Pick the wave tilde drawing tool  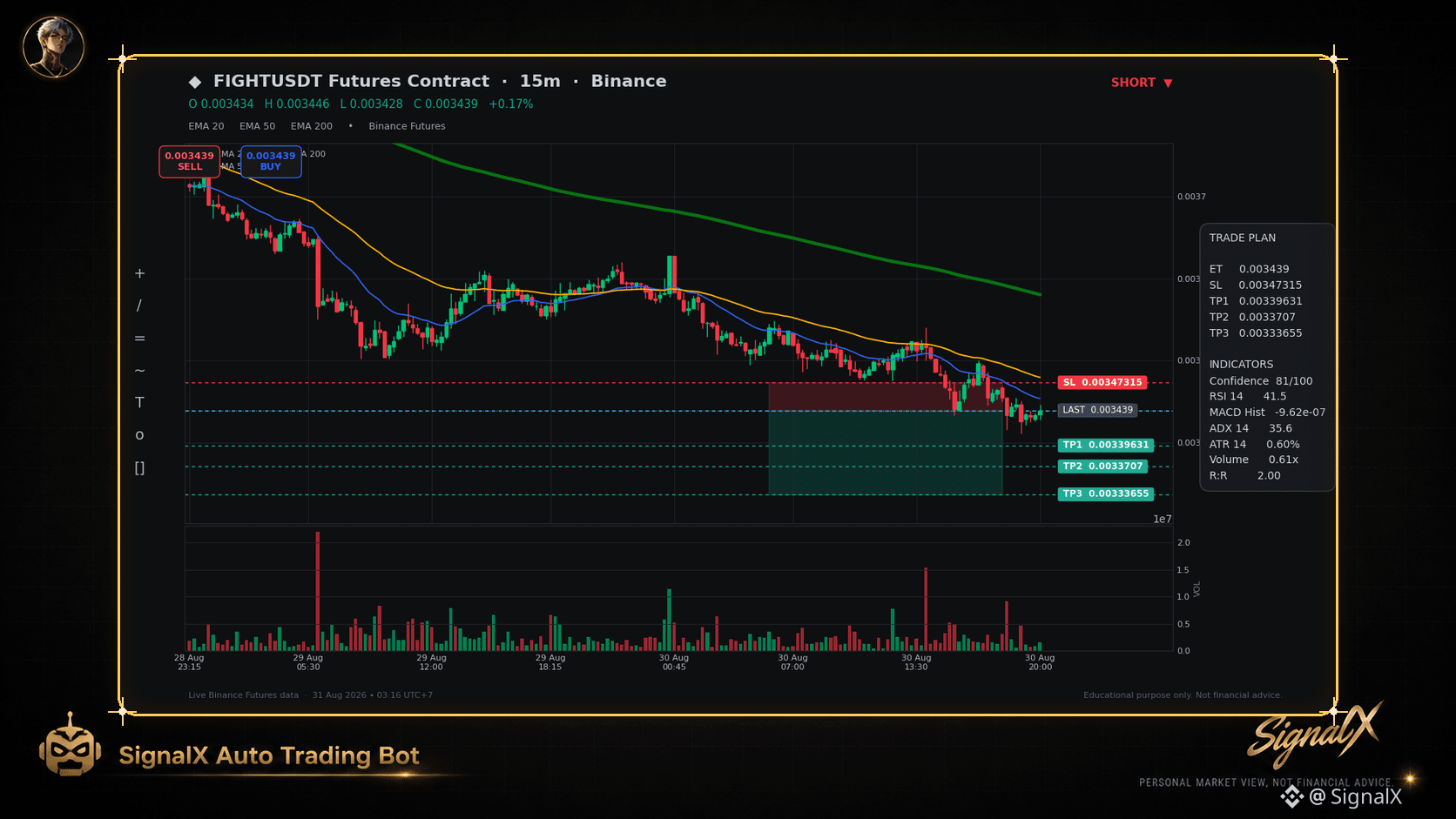pyautogui.click(x=139, y=371)
